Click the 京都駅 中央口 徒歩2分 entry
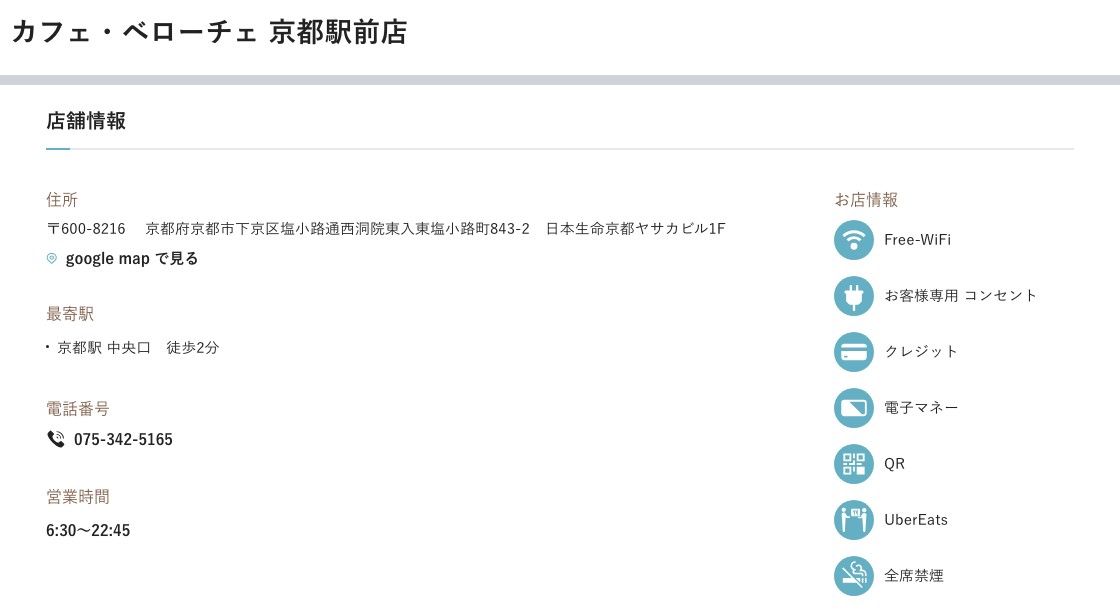 tap(138, 348)
